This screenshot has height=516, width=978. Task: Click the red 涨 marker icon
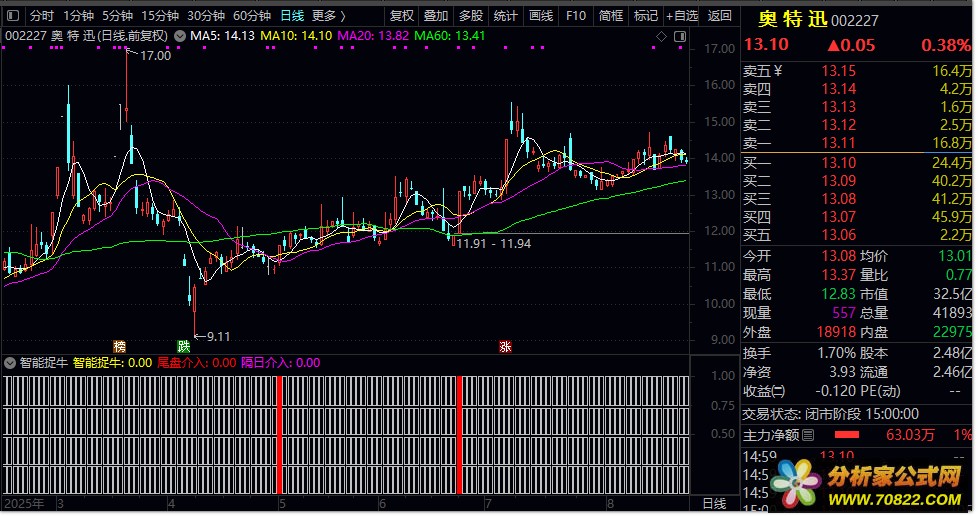pyautogui.click(x=505, y=346)
